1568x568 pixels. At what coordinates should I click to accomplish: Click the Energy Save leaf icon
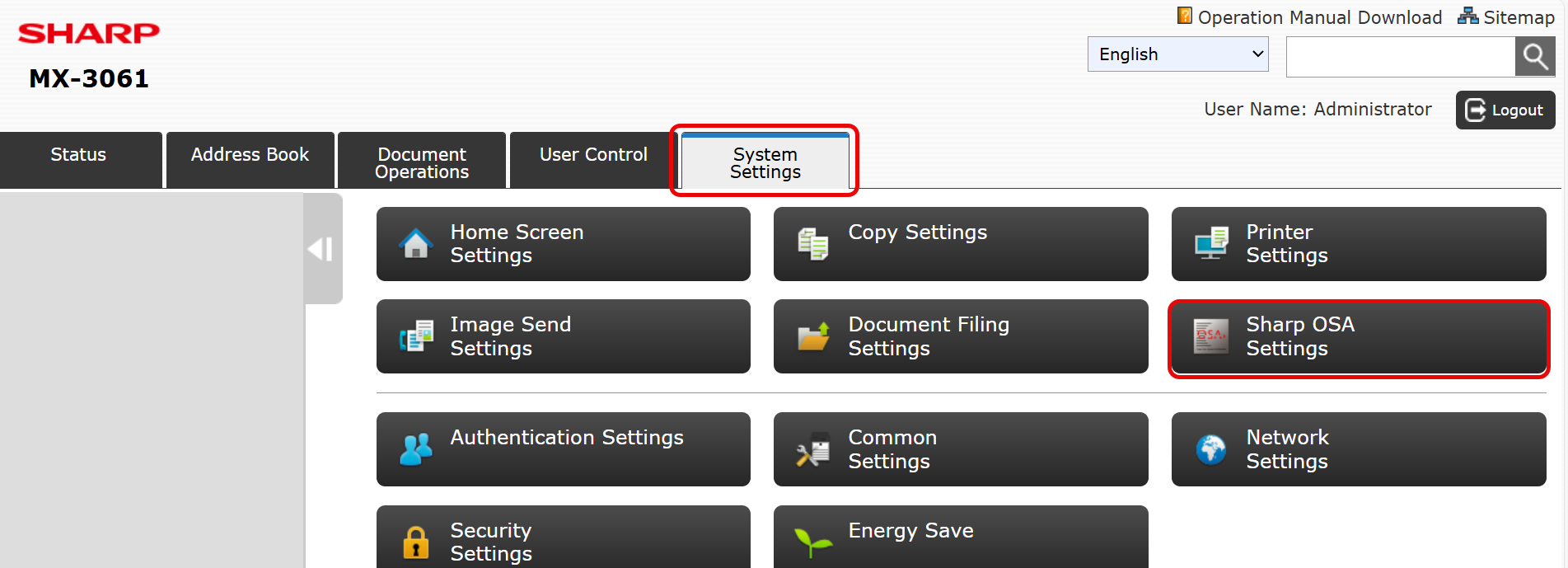[x=813, y=542]
